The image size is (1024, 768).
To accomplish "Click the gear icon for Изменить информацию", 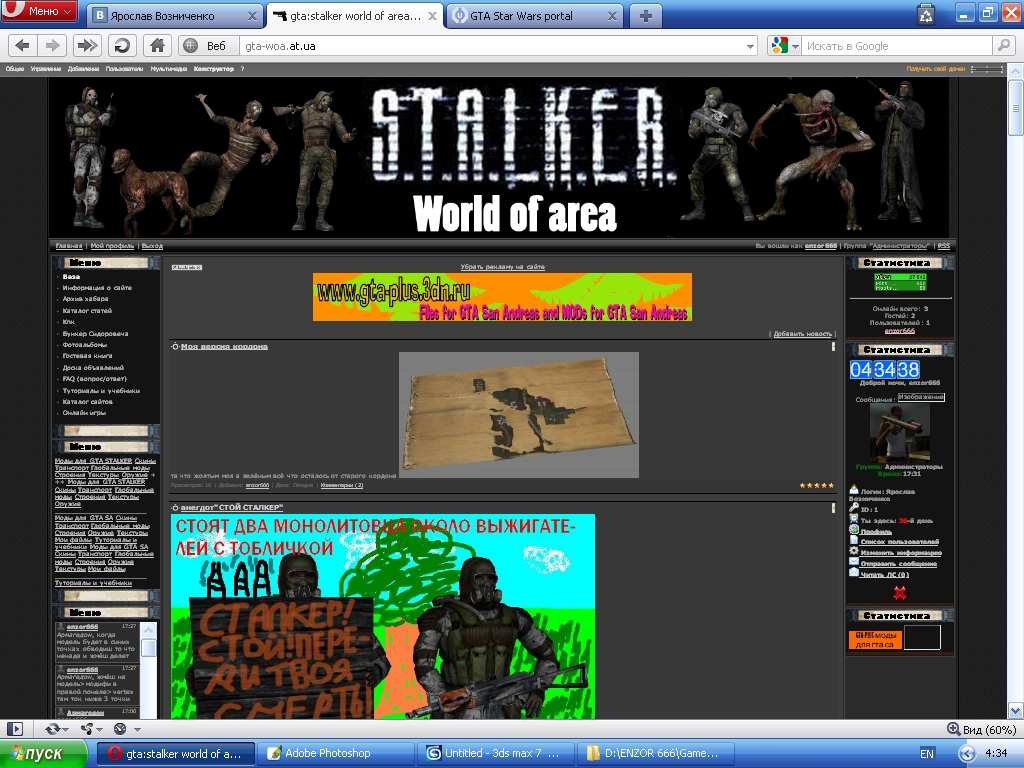I will (x=854, y=551).
